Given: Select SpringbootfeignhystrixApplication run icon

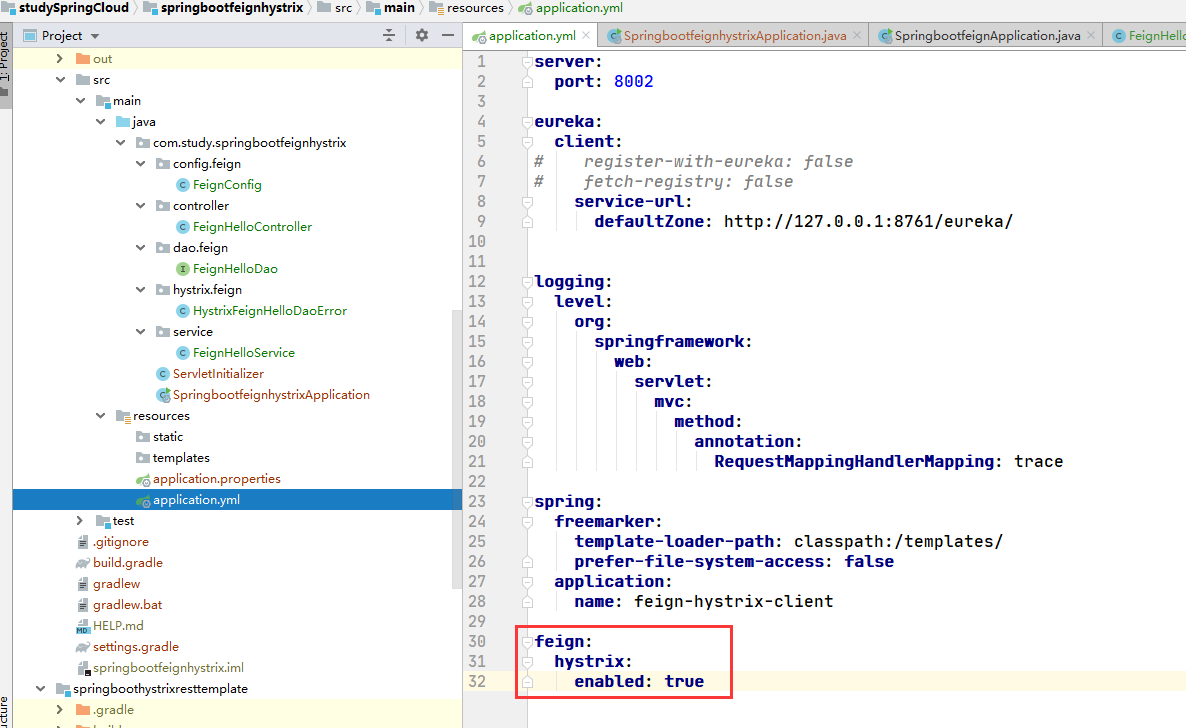Looking at the screenshot, I should (x=163, y=394).
